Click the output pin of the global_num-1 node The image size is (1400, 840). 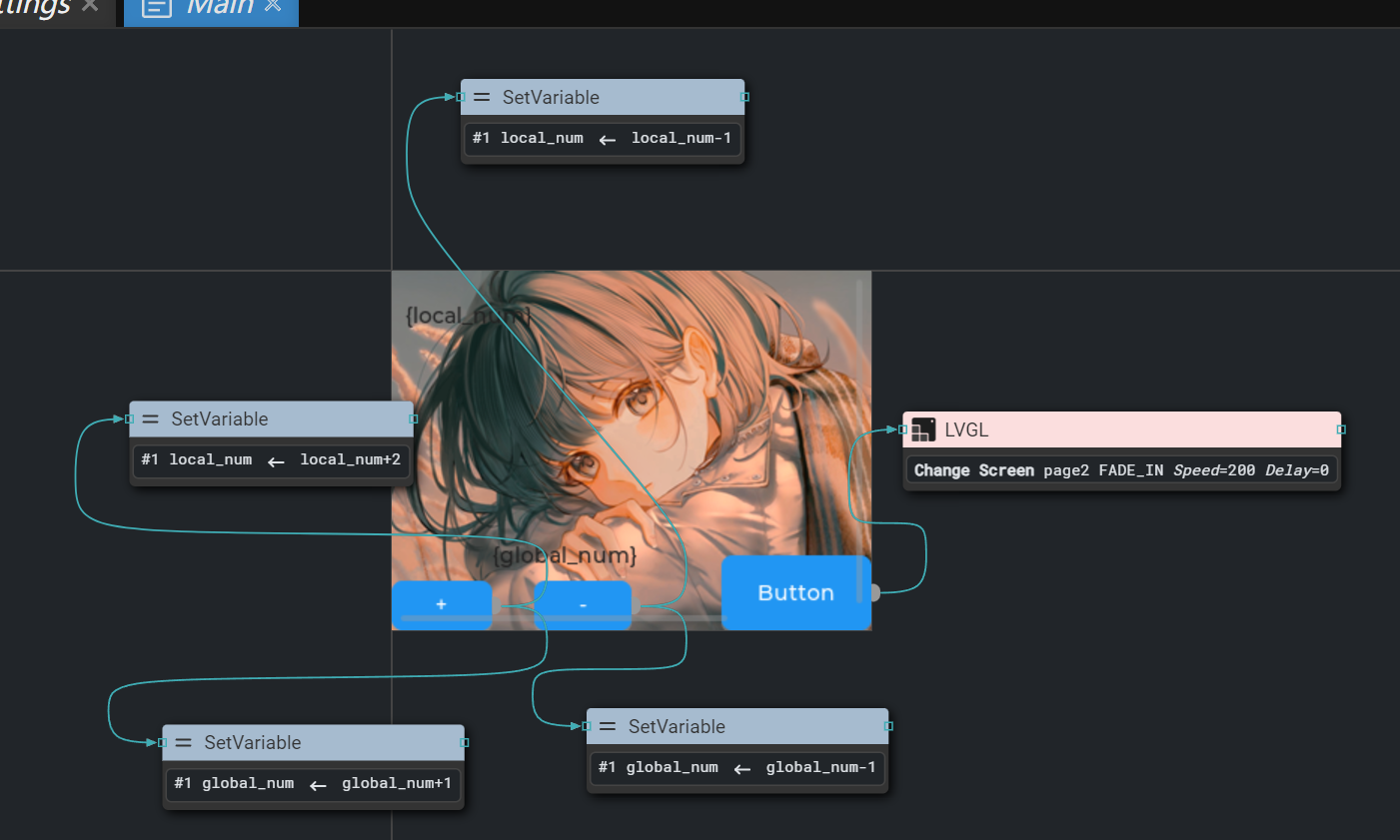[x=889, y=726]
